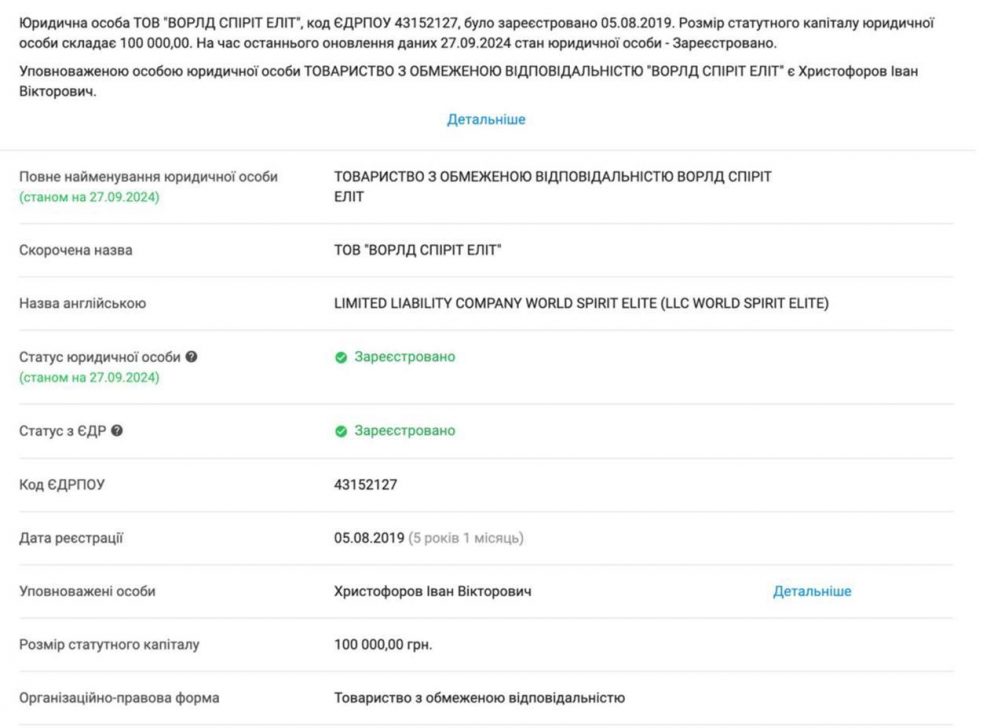
Task: Click Товариство з обмеженою відповідальністю in Організаційно-правова форма row
Action: point(479,698)
